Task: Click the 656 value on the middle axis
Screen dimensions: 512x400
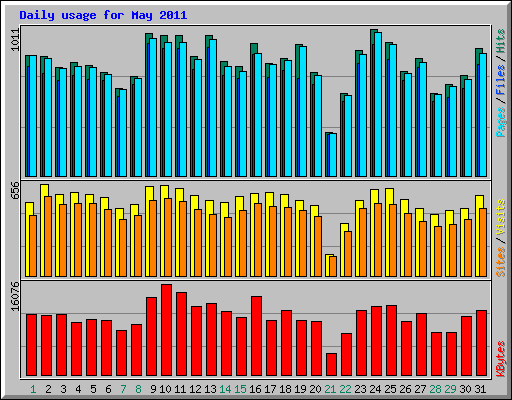Action: pyautogui.click(x=15, y=190)
